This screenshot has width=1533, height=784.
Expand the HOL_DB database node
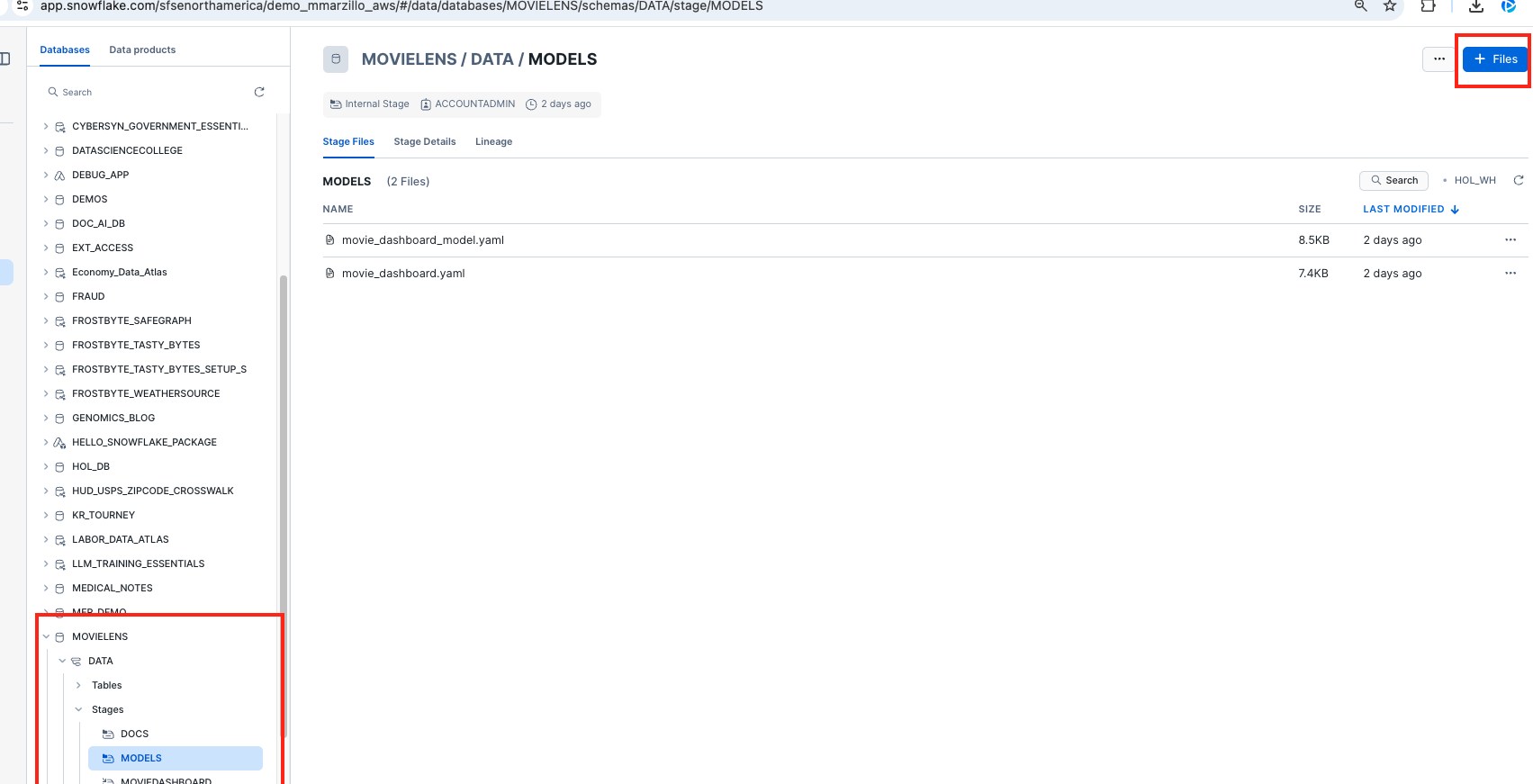pyautogui.click(x=46, y=467)
